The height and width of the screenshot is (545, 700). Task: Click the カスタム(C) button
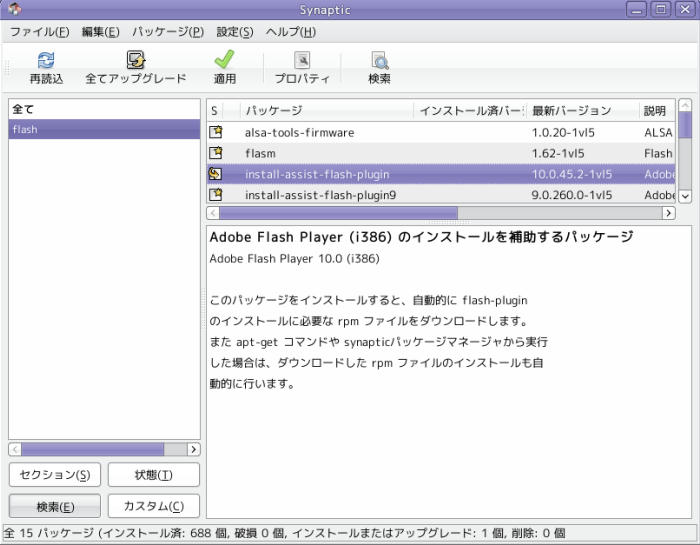tap(154, 506)
